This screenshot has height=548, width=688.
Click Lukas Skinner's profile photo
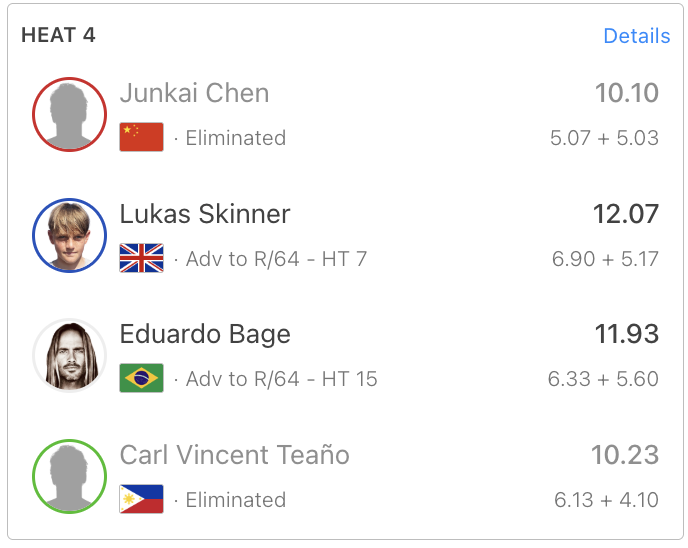(x=69, y=236)
